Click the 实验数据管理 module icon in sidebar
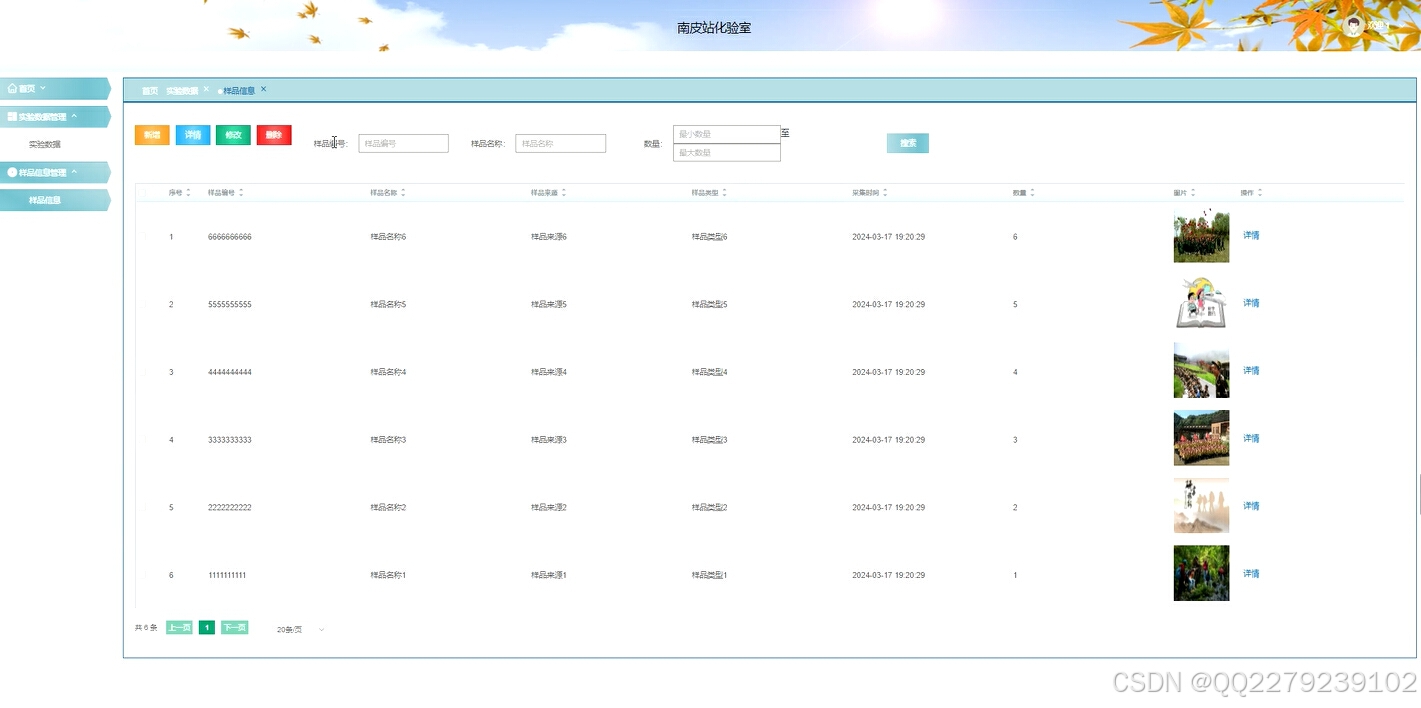The width and height of the screenshot is (1421, 708). [13, 116]
